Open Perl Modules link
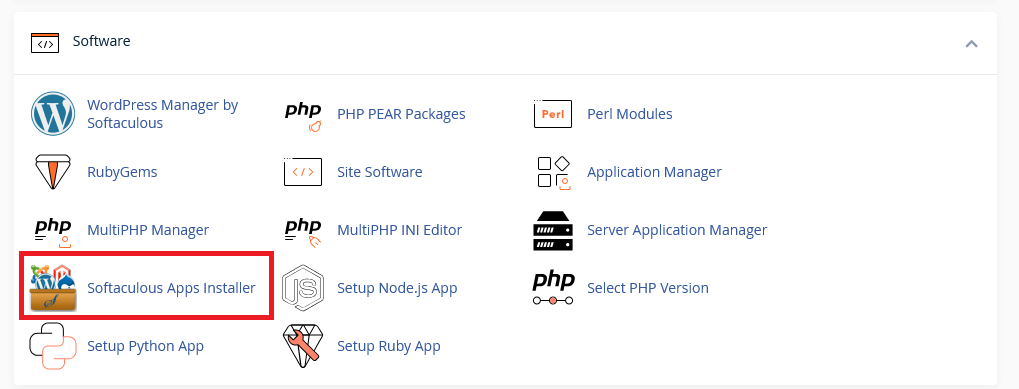1019x389 pixels. [629, 114]
